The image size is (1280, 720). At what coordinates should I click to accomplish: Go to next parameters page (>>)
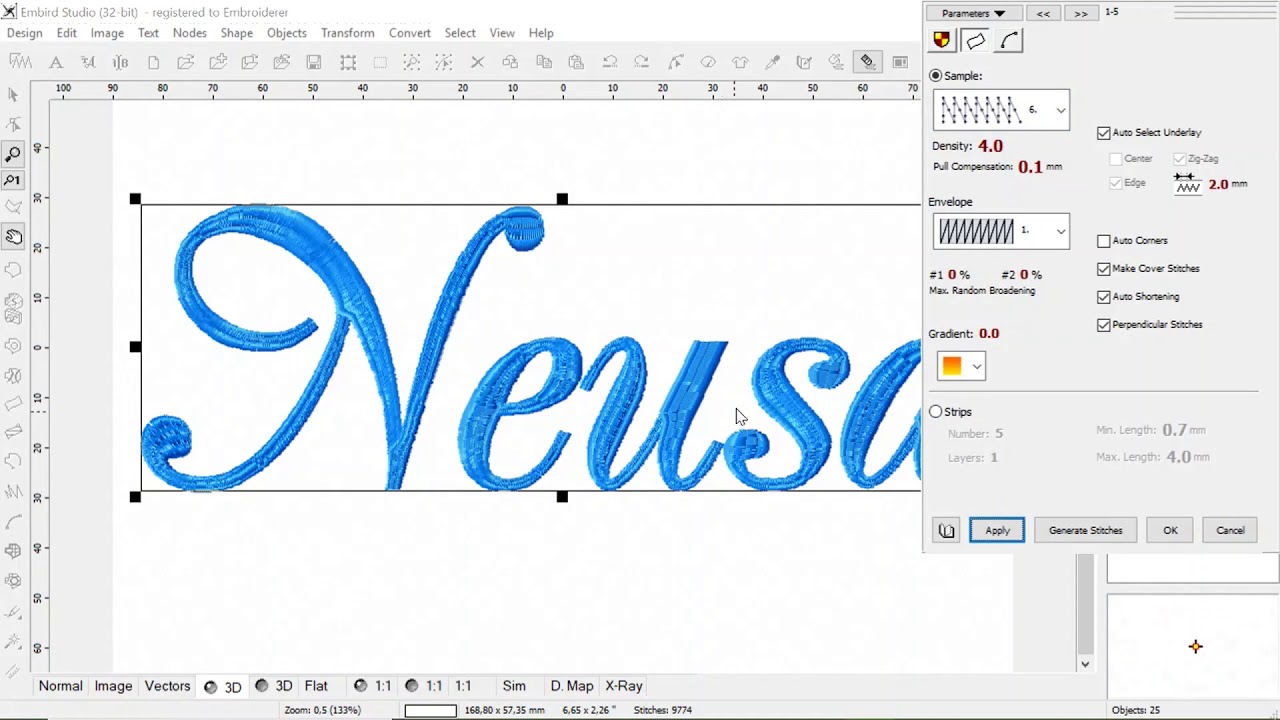(x=1081, y=13)
